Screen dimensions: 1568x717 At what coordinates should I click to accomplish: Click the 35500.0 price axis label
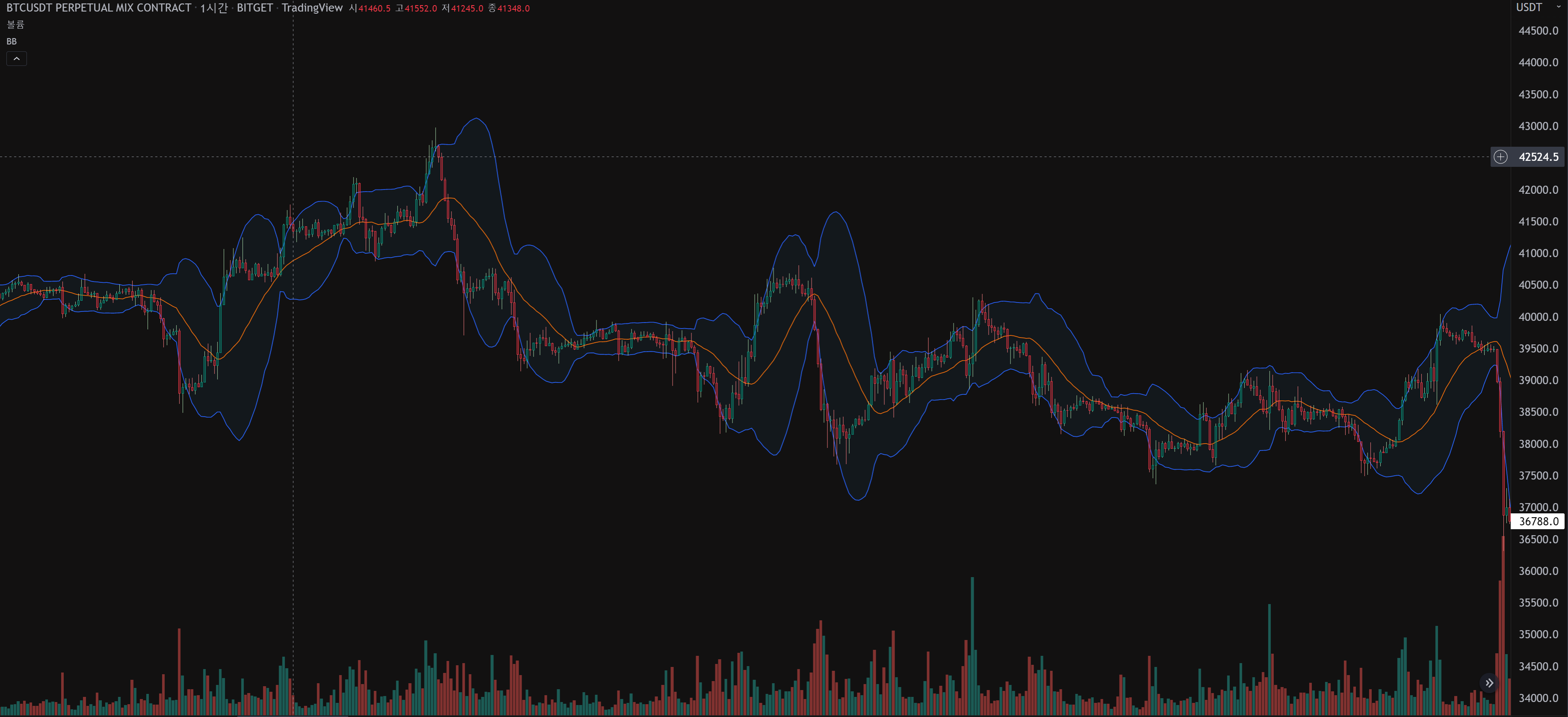click(x=1538, y=602)
